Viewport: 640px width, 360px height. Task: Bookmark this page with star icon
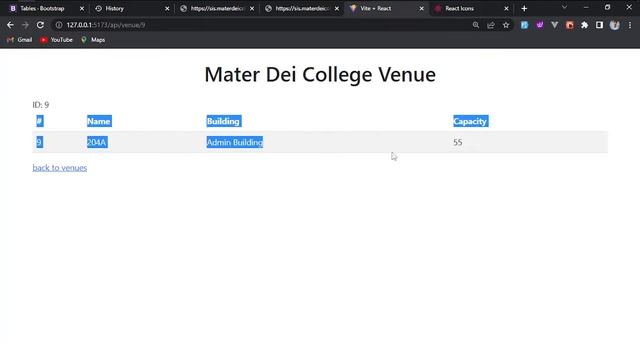coord(506,25)
